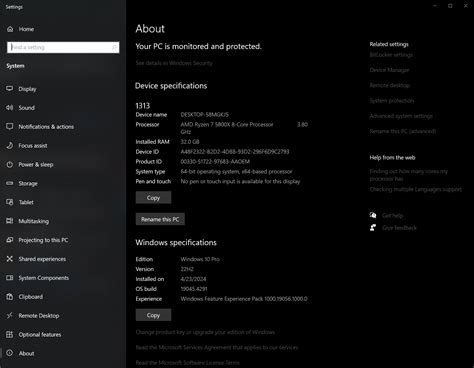The height and width of the screenshot is (368, 474).
Task: Click the Focus assist moon icon
Action: pos(10,145)
